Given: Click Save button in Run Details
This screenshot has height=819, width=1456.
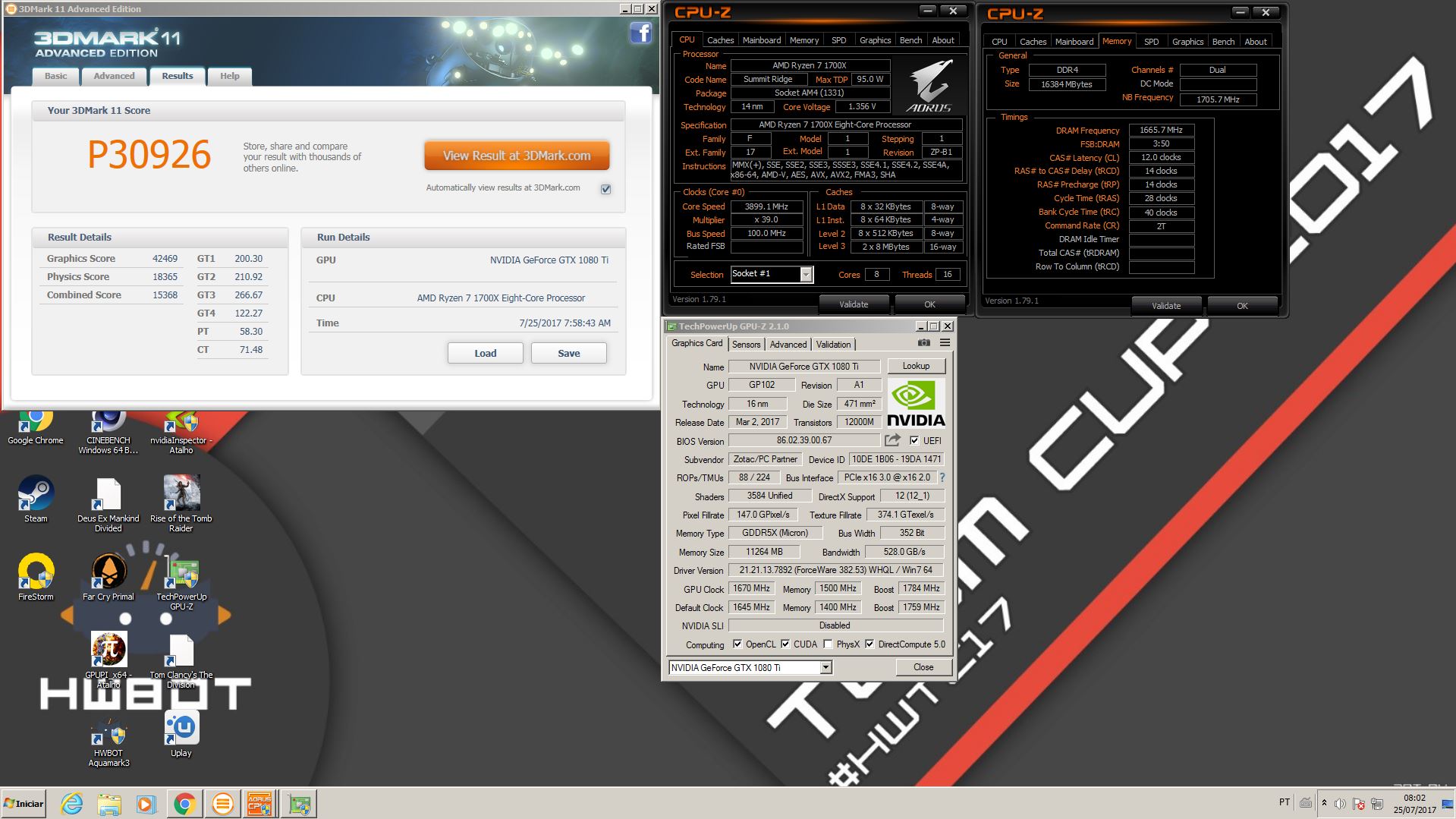Looking at the screenshot, I should (x=568, y=353).
